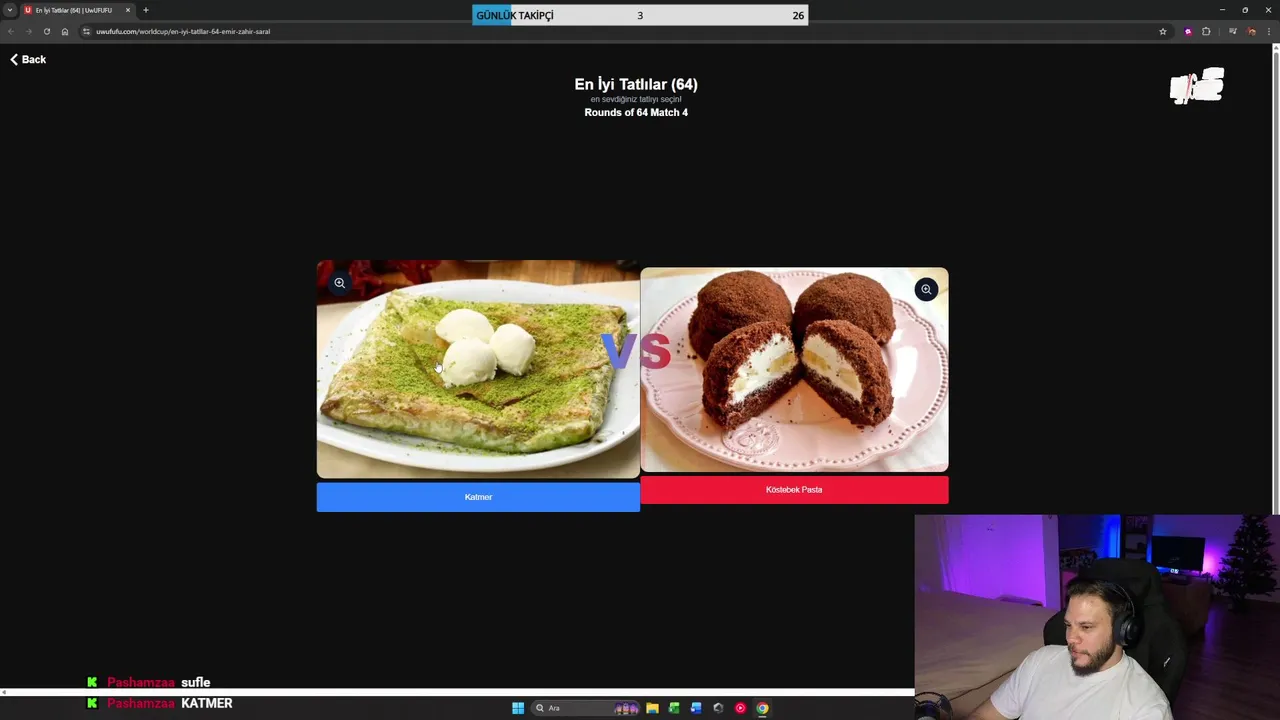The width and height of the screenshot is (1280, 720).
Task: Open File Explorer from the taskbar
Action: coord(652,708)
